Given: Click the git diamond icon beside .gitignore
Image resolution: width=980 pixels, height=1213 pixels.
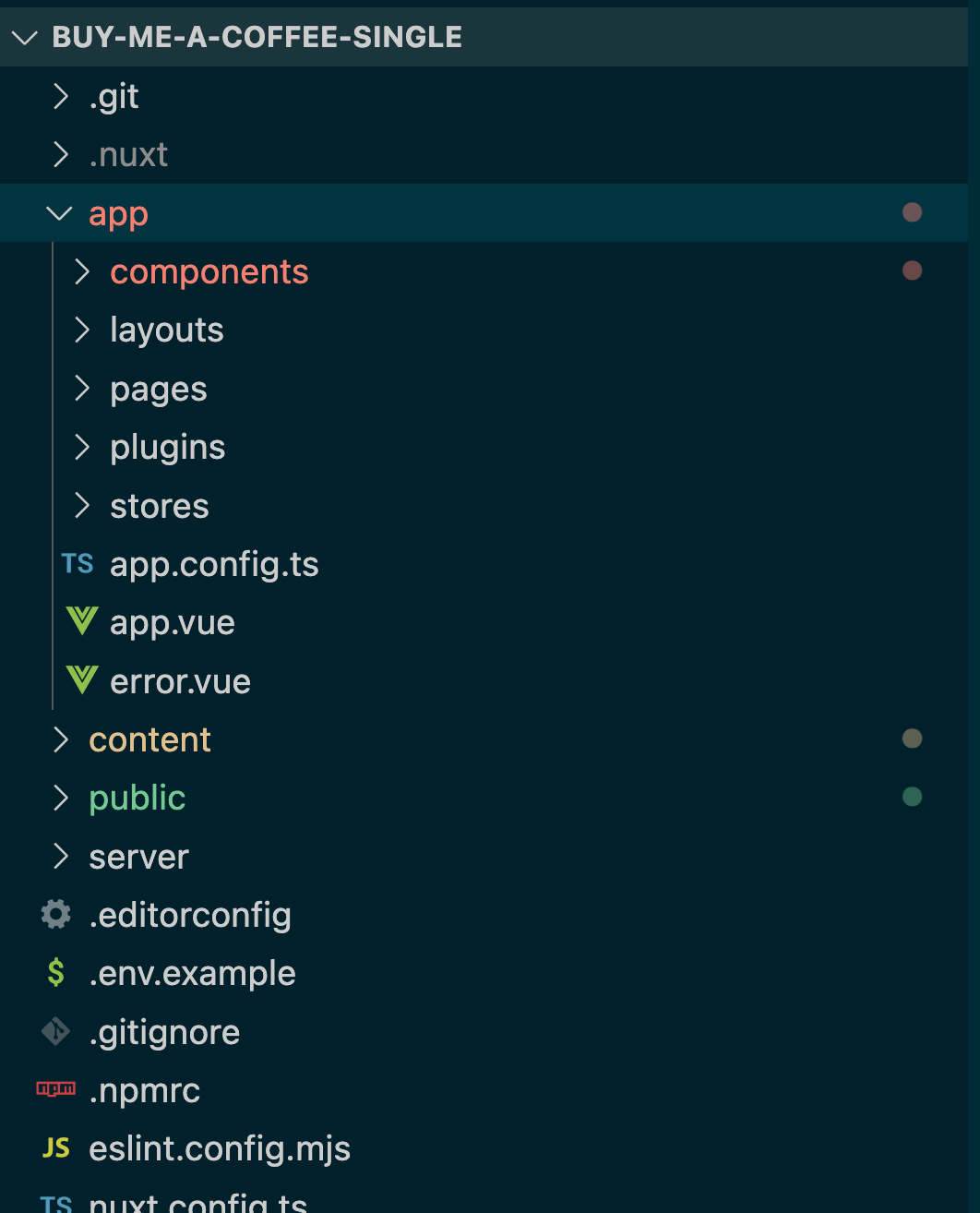Looking at the screenshot, I should point(56,1031).
